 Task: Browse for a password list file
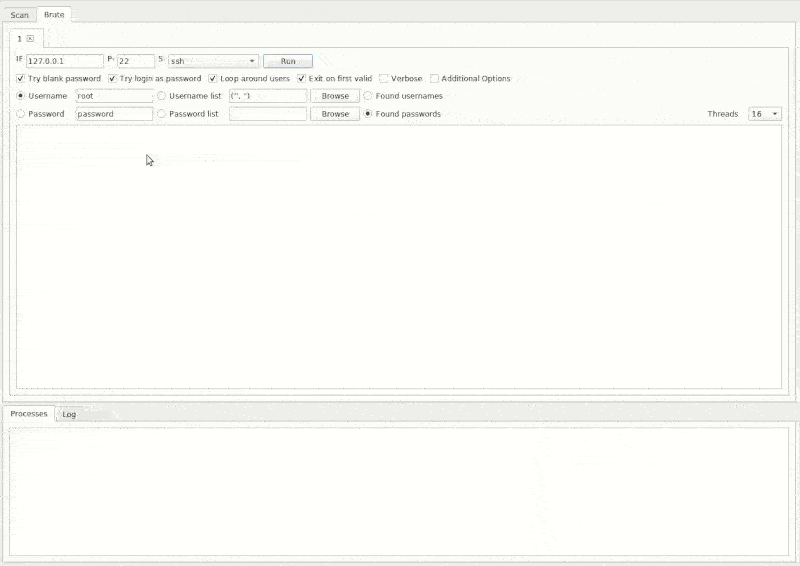coord(335,114)
